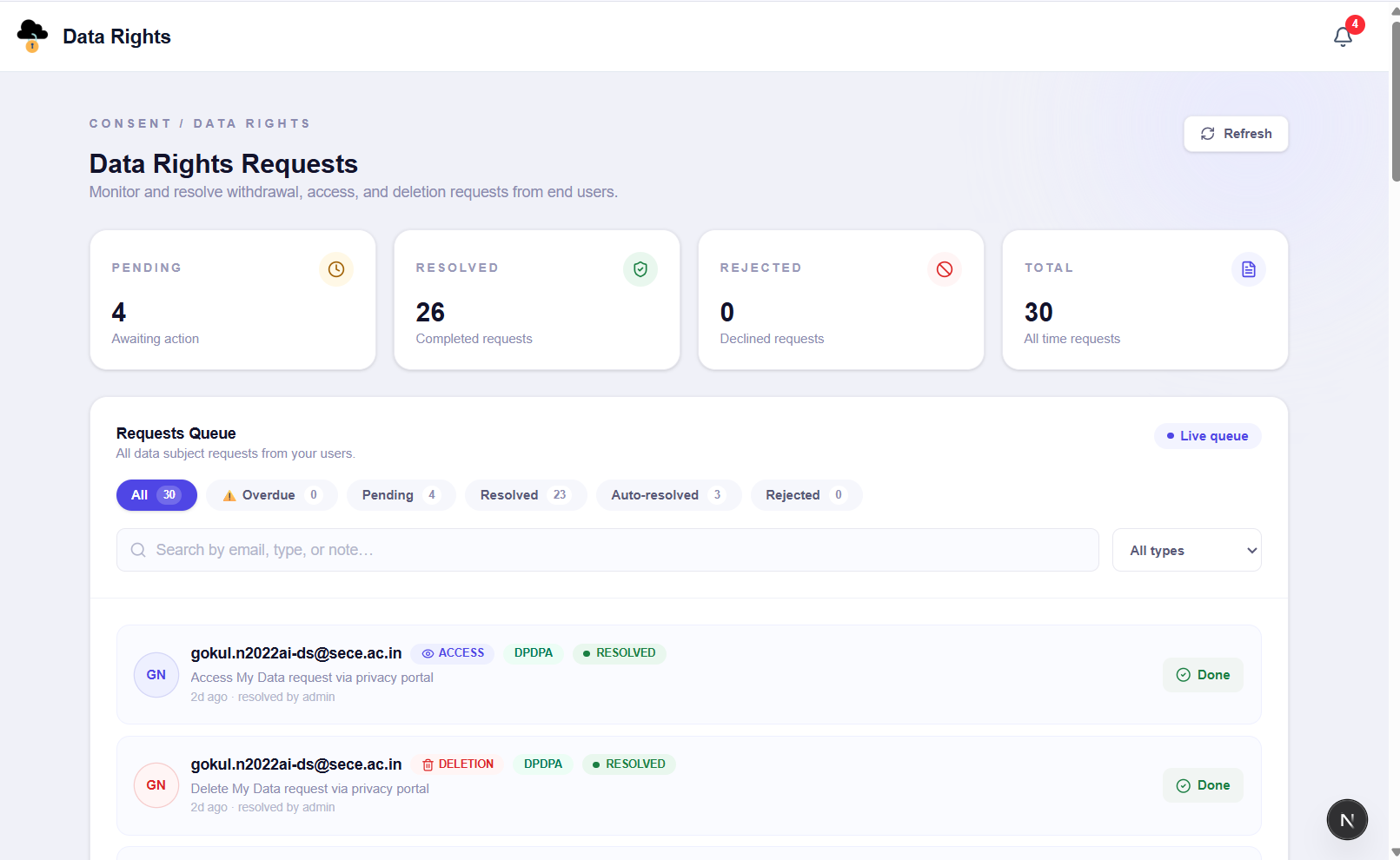
Task: Click the Resolved 26 stat card
Action: [537, 300]
